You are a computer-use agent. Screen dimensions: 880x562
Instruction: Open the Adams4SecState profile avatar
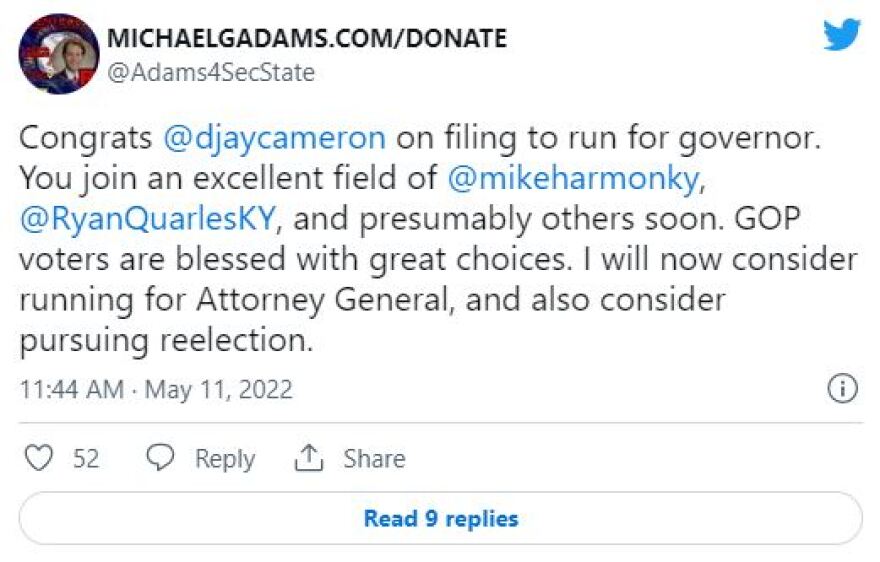click(x=59, y=53)
